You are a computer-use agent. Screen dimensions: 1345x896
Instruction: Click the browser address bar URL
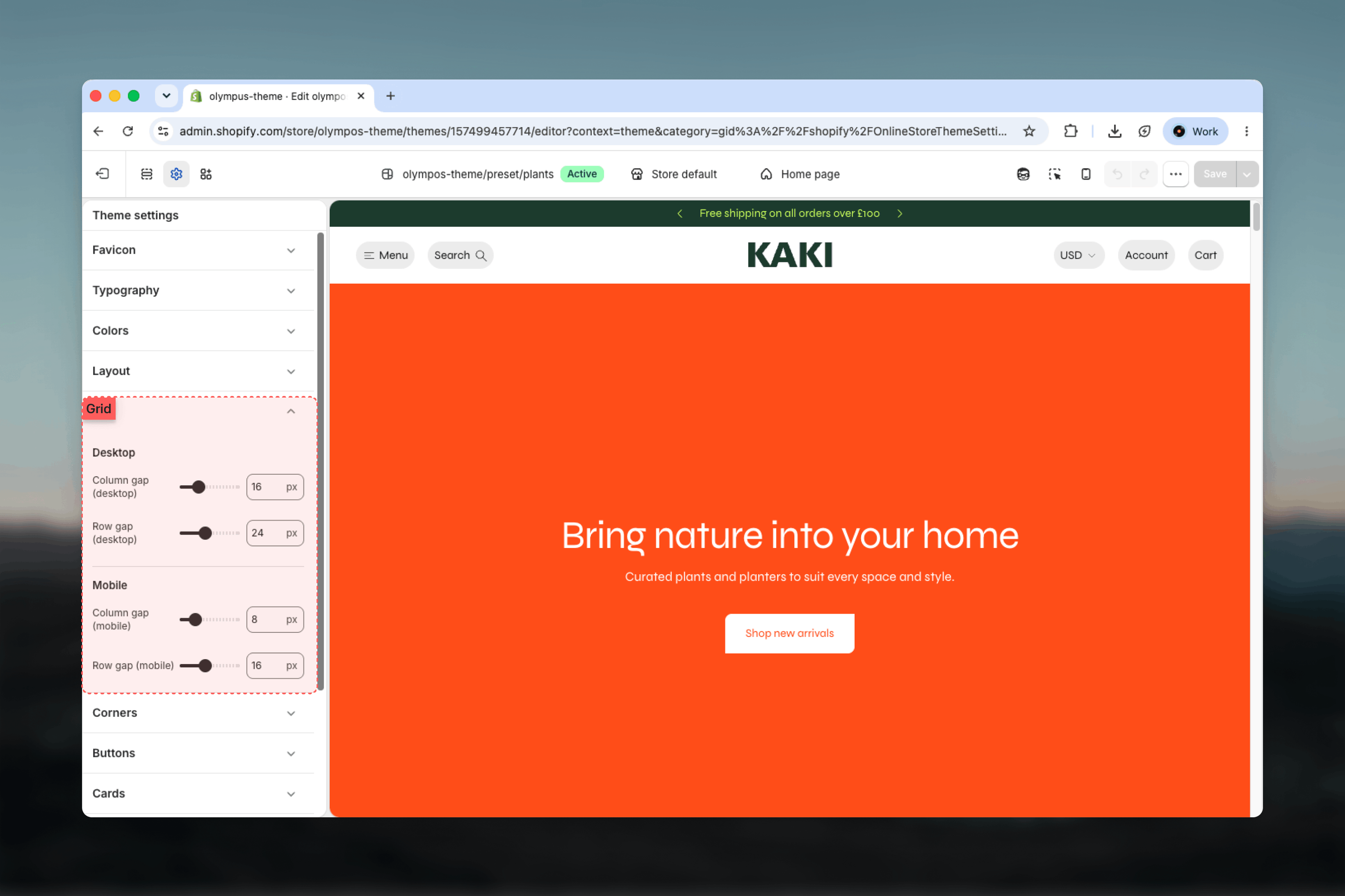pyautogui.click(x=593, y=132)
